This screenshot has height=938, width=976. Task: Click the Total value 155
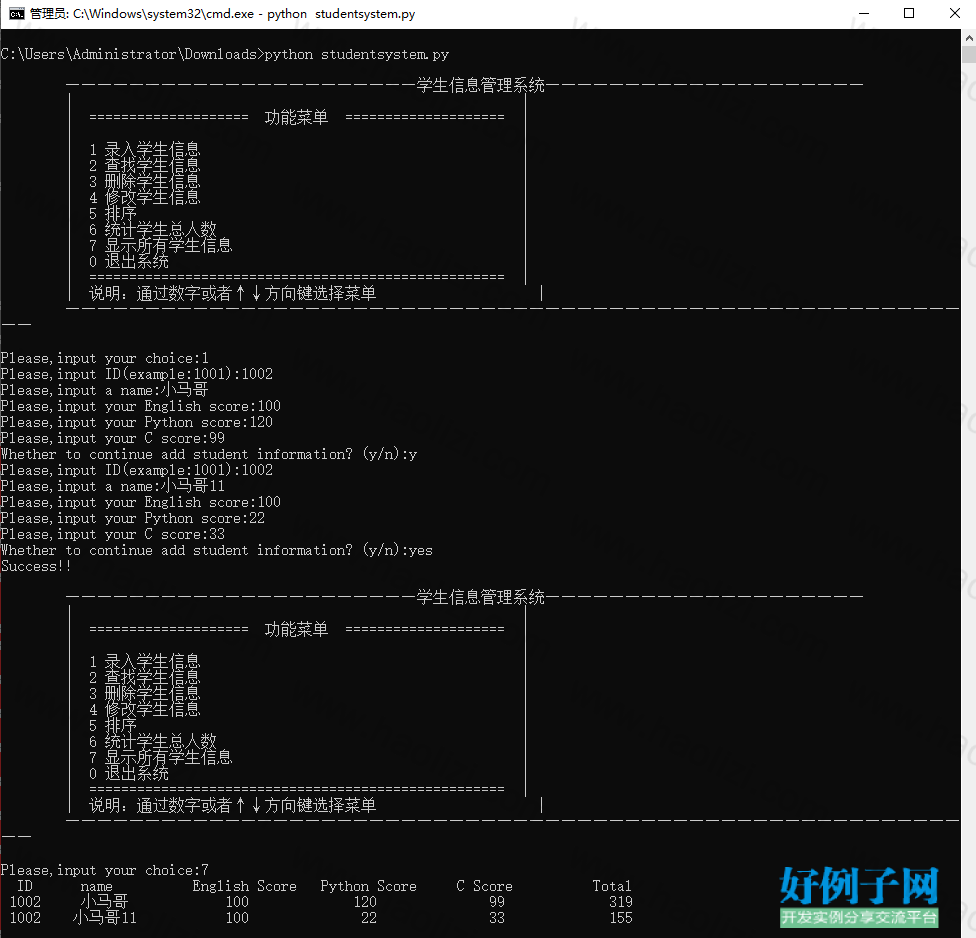621,918
